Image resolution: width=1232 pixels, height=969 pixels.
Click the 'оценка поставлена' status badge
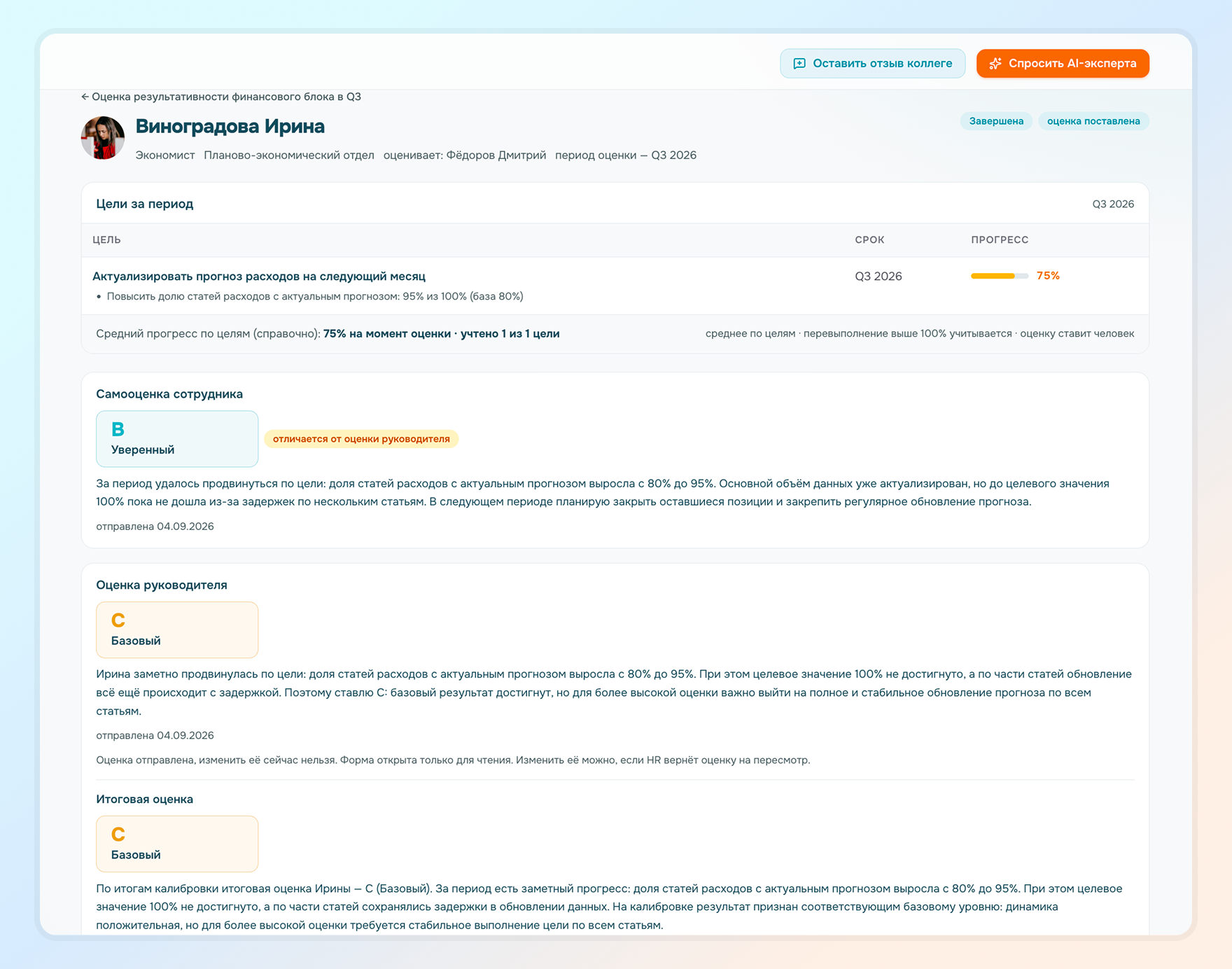point(1093,121)
